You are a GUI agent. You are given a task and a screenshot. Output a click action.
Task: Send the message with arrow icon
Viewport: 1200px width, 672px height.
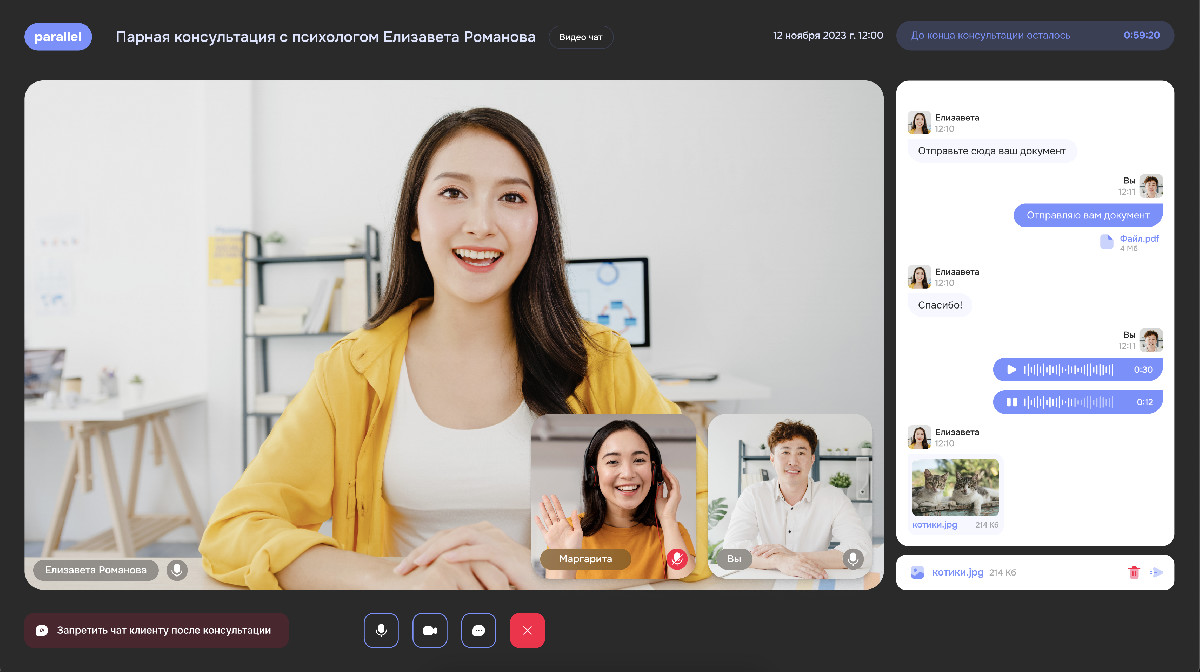[x=1157, y=572]
